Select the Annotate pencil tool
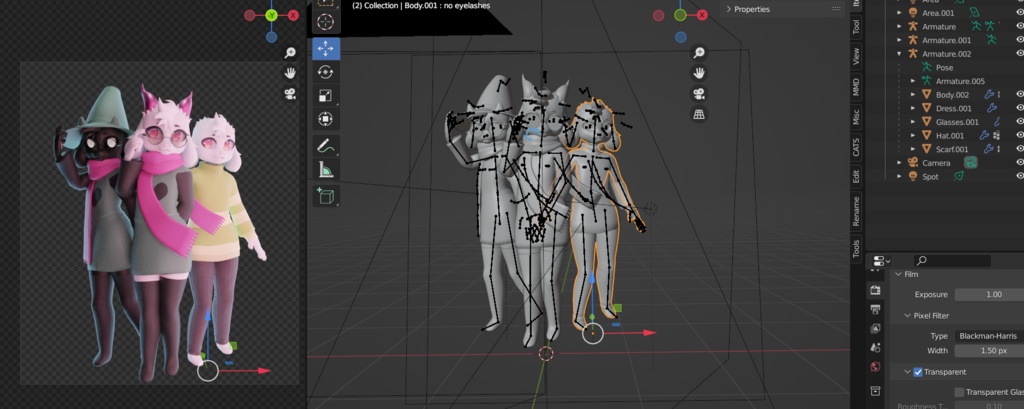1024x409 pixels. pos(325,146)
